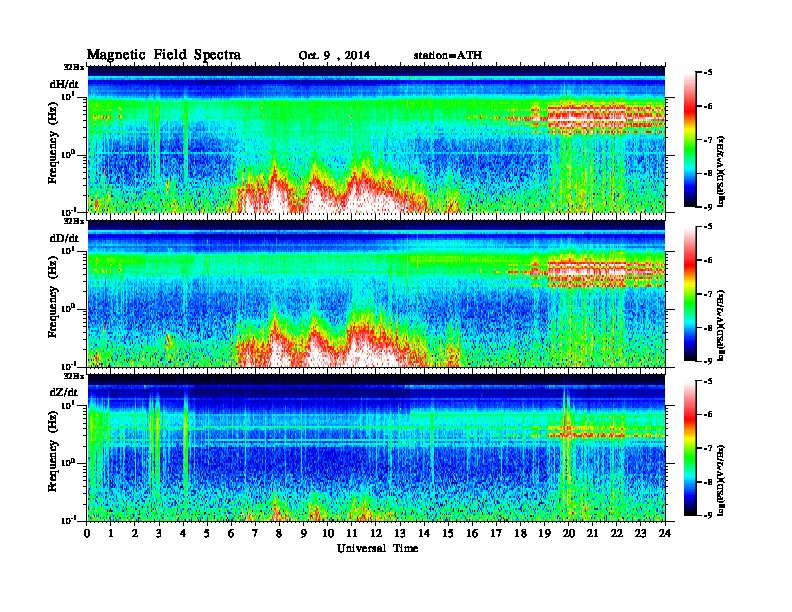Click the dD/dt panel color scale bar
This screenshot has height=612, width=792.
coord(690,294)
